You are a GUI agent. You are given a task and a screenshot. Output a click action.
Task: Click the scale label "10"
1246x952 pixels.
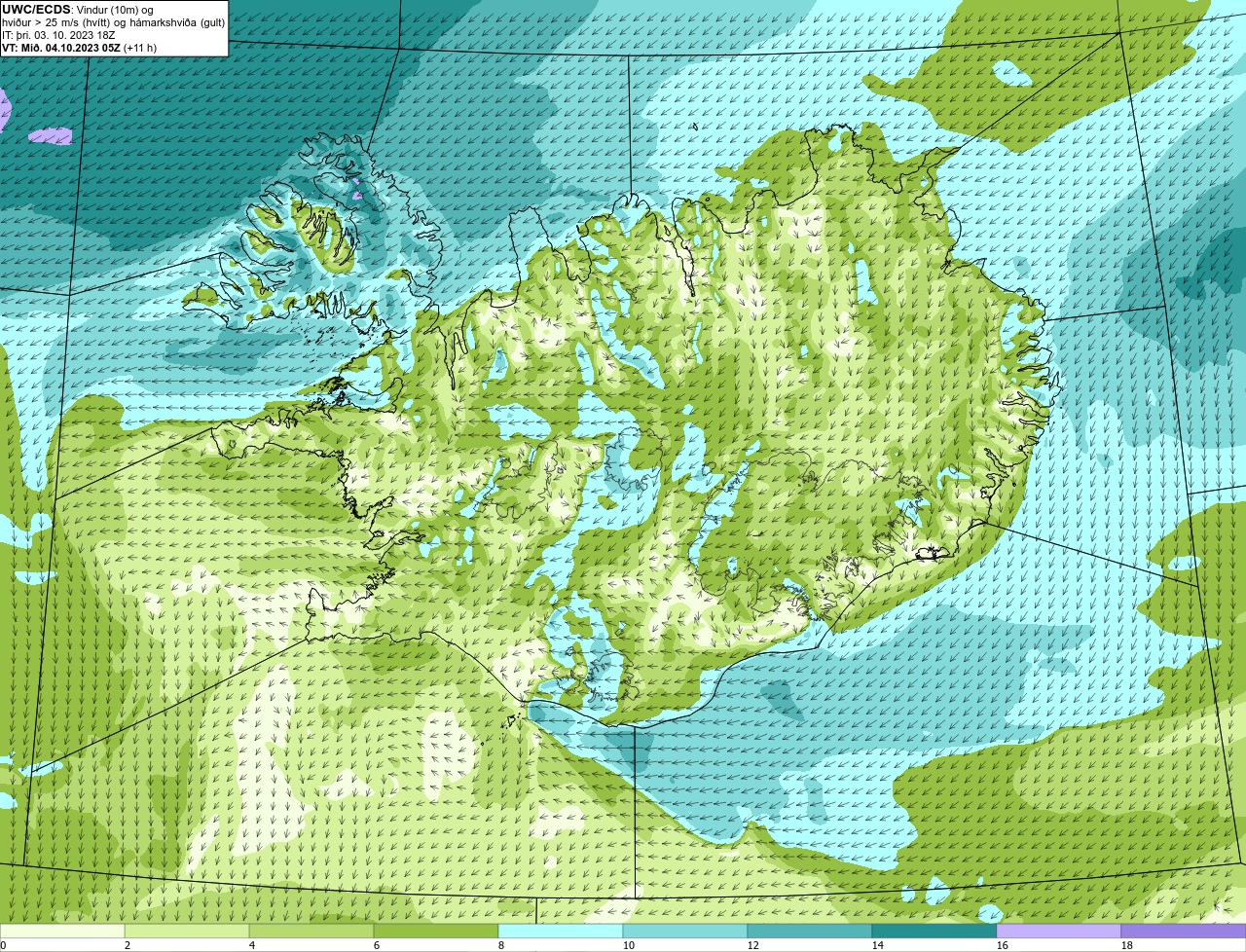click(629, 945)
